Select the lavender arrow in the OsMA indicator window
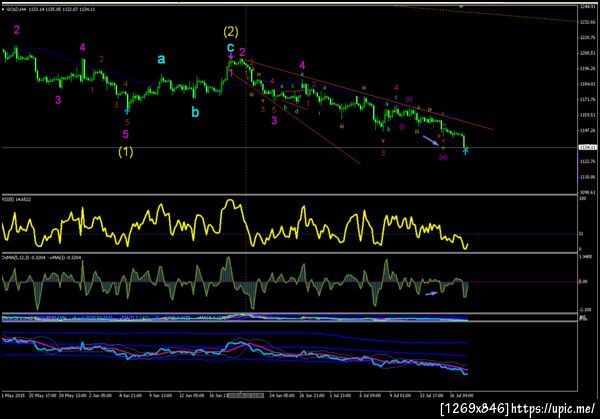 tap(432, 293)
